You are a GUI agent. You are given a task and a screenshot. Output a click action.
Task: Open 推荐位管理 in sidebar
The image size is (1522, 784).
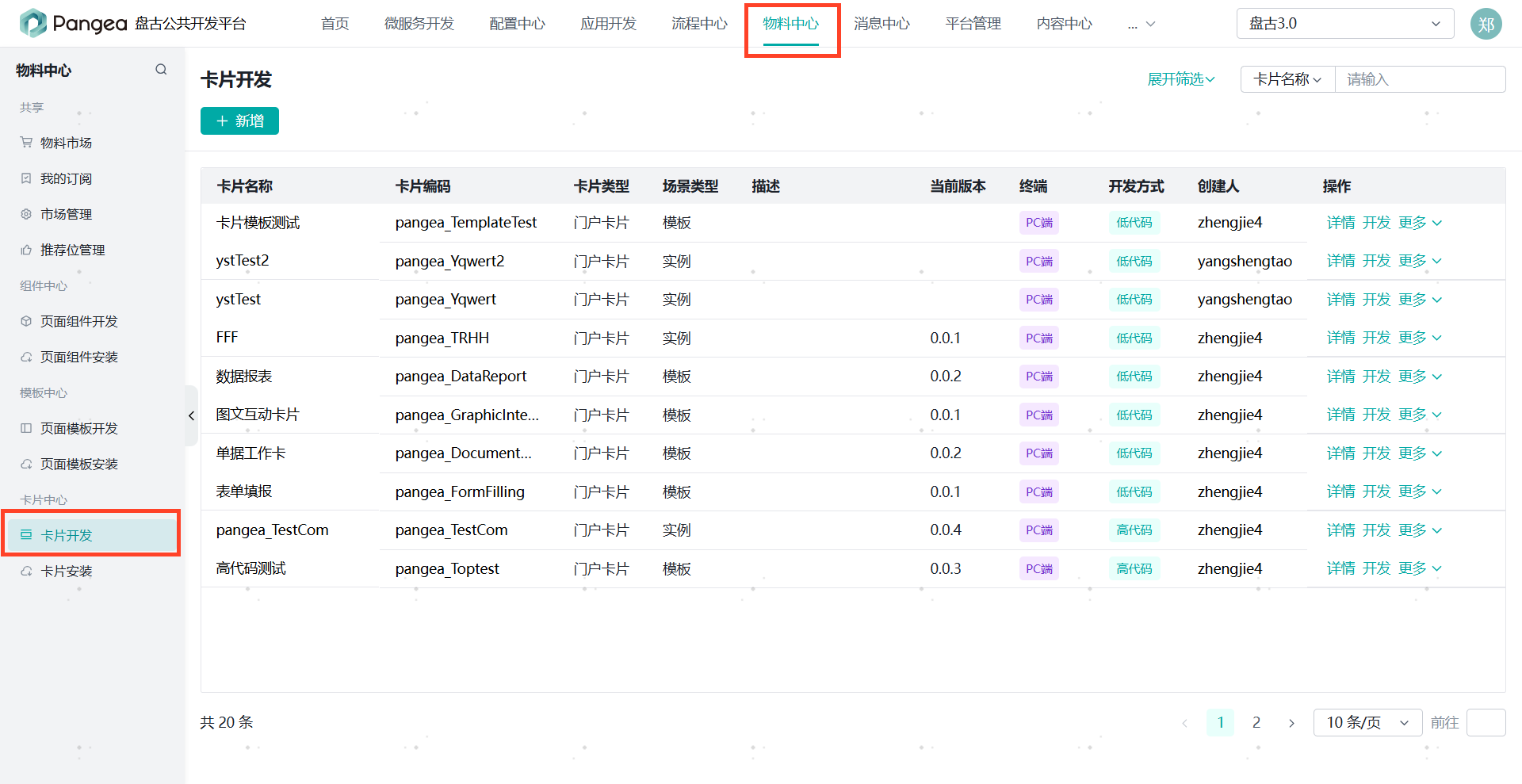point(73,250)
